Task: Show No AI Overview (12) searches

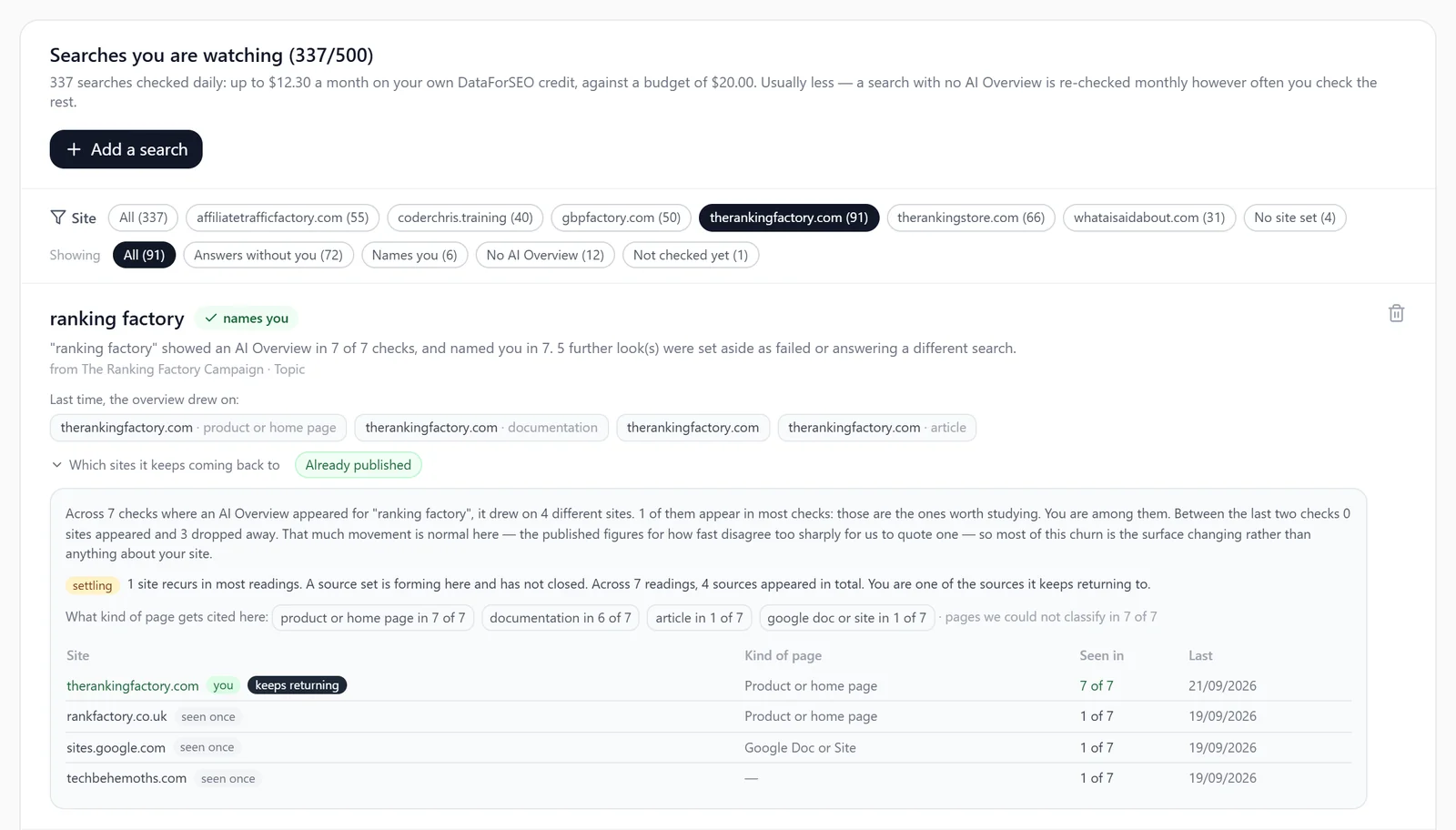Action: click(545, 255)
